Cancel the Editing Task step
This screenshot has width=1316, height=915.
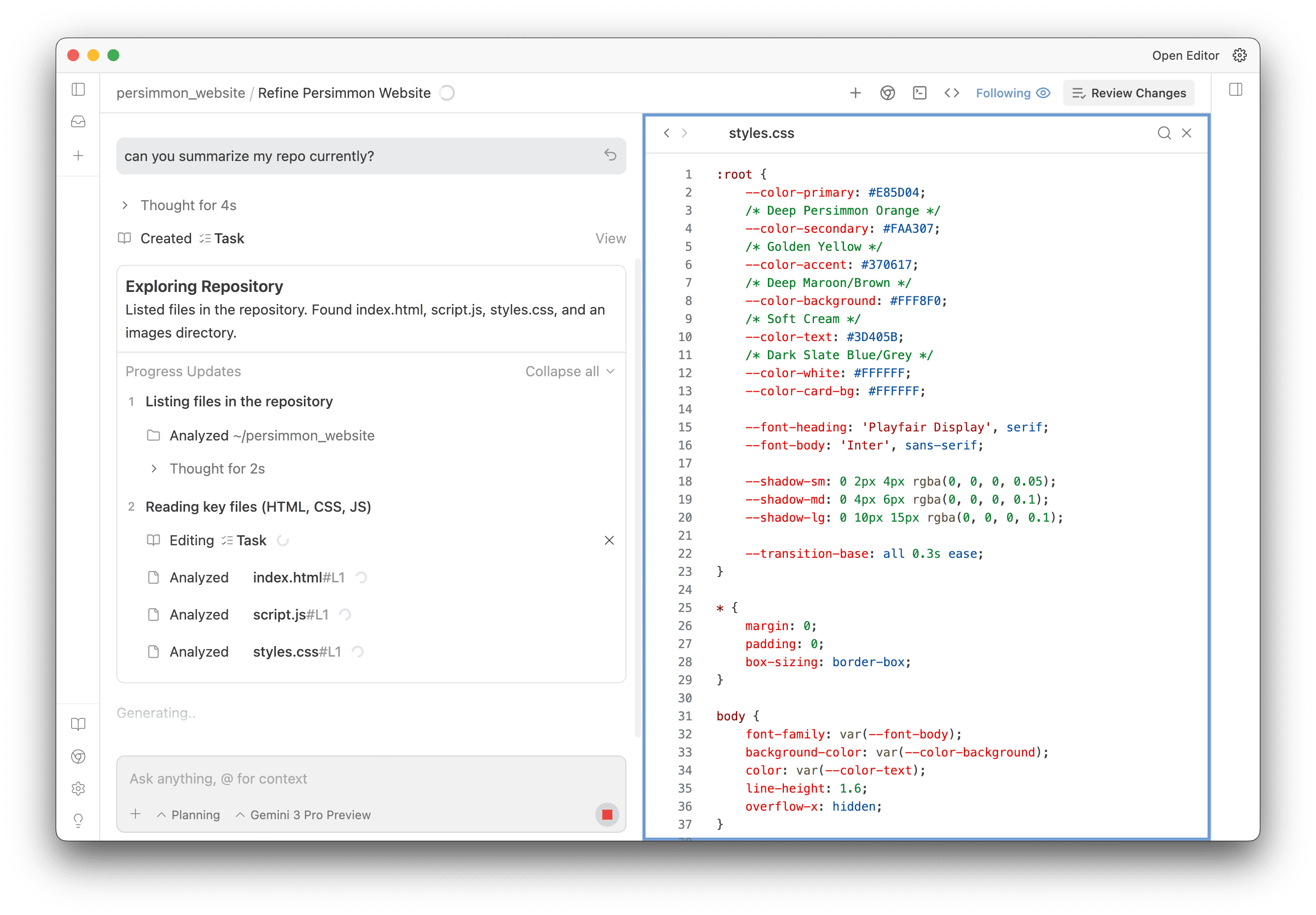point(609,540)
